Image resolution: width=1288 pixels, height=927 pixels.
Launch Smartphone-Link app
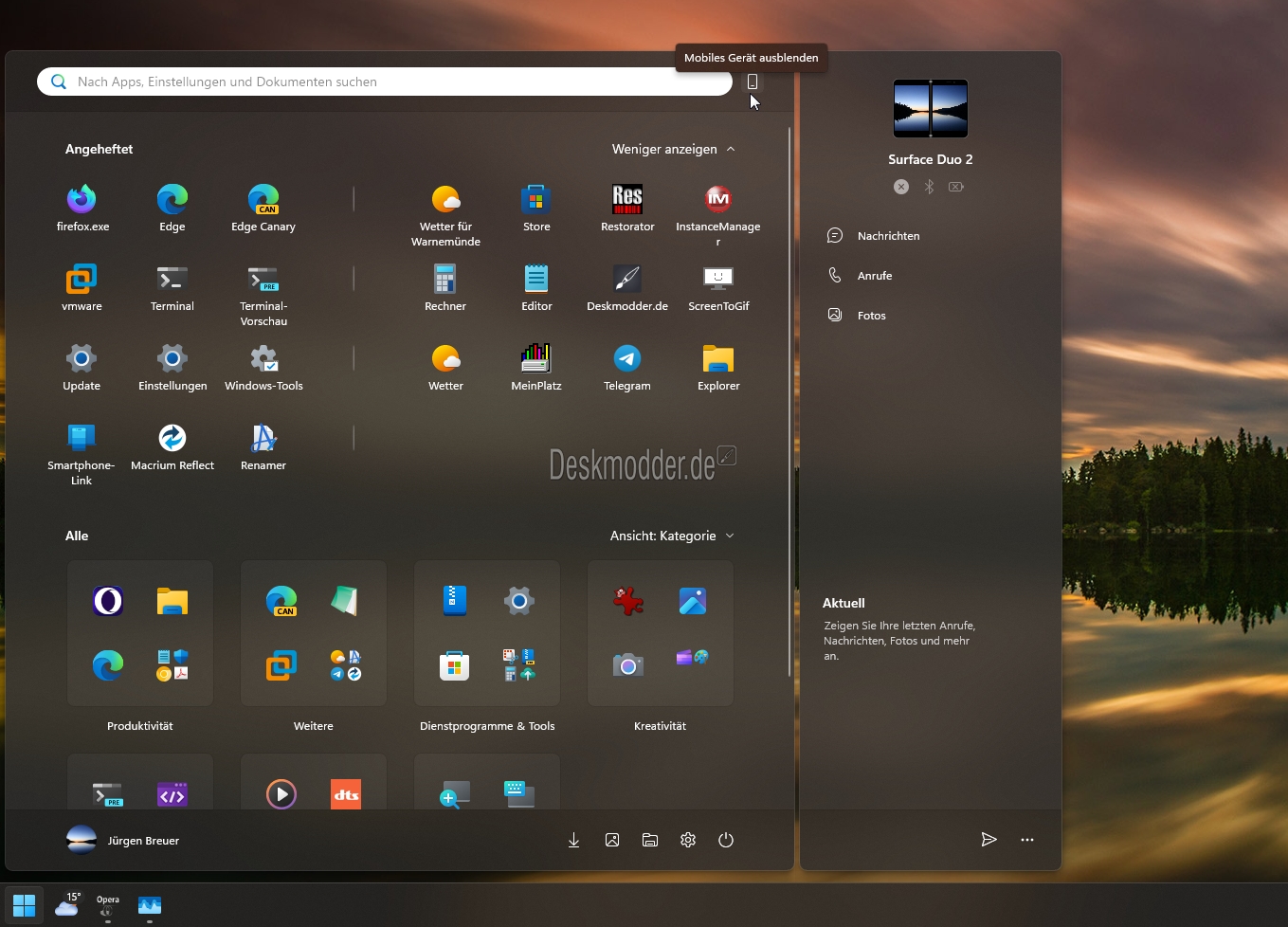[x=82, y=455]
